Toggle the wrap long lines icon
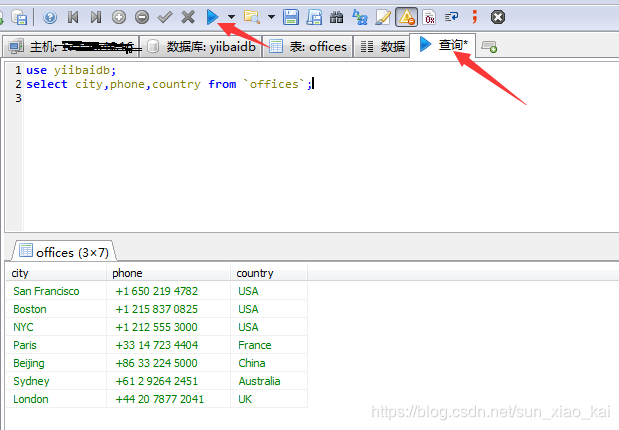619x430 pixels. pyautogui.click(x=451, y=17)
